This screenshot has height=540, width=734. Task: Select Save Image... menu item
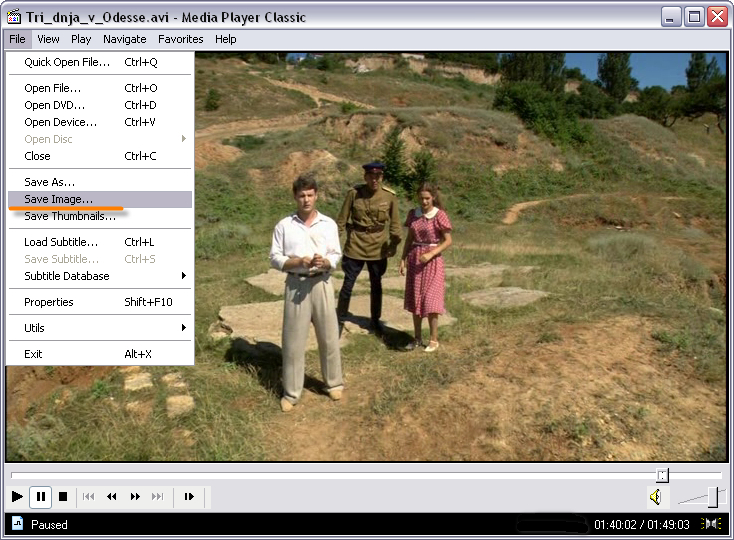[x=100, y=199]
